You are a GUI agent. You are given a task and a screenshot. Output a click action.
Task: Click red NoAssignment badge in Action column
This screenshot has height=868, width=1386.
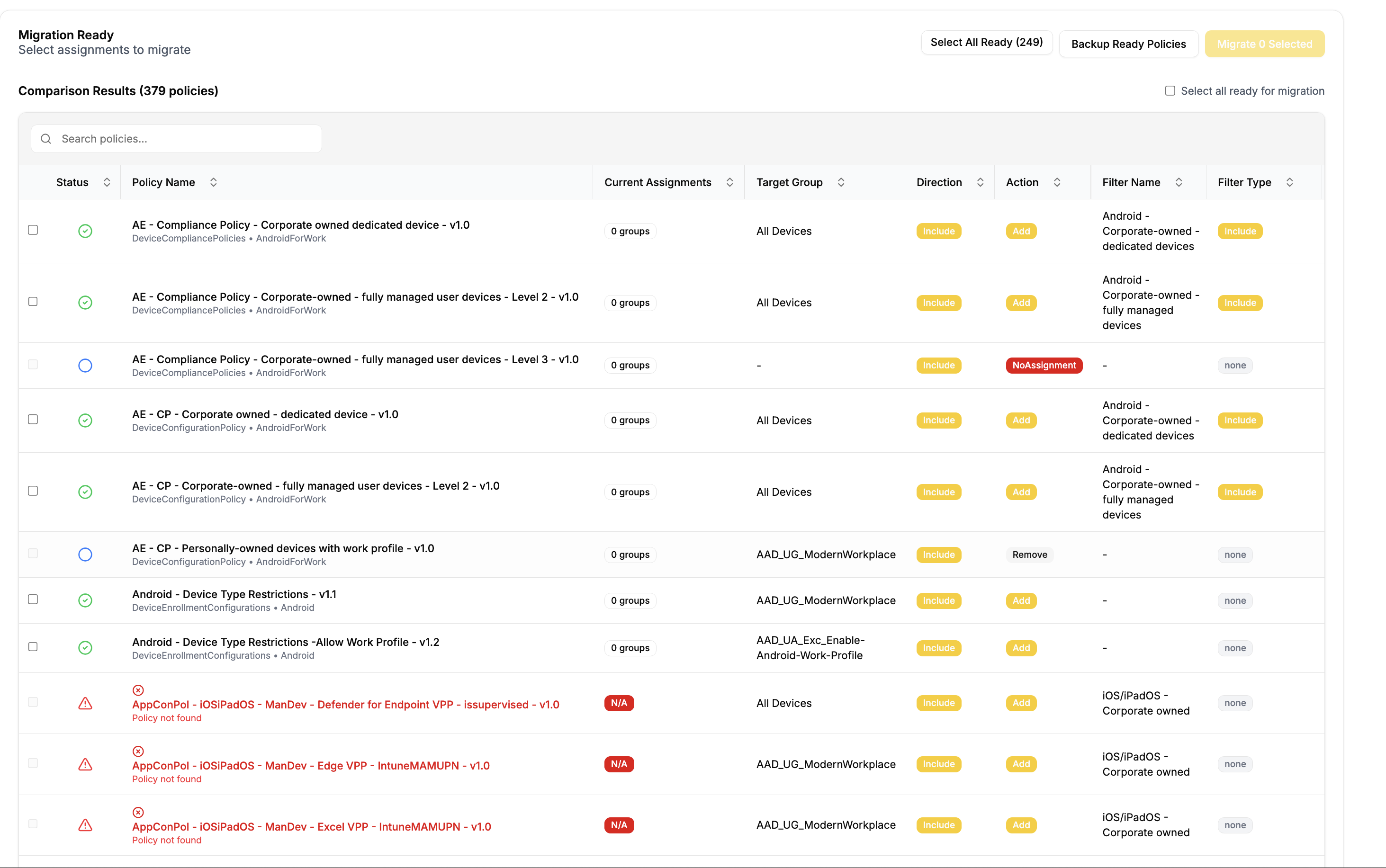1044,366
